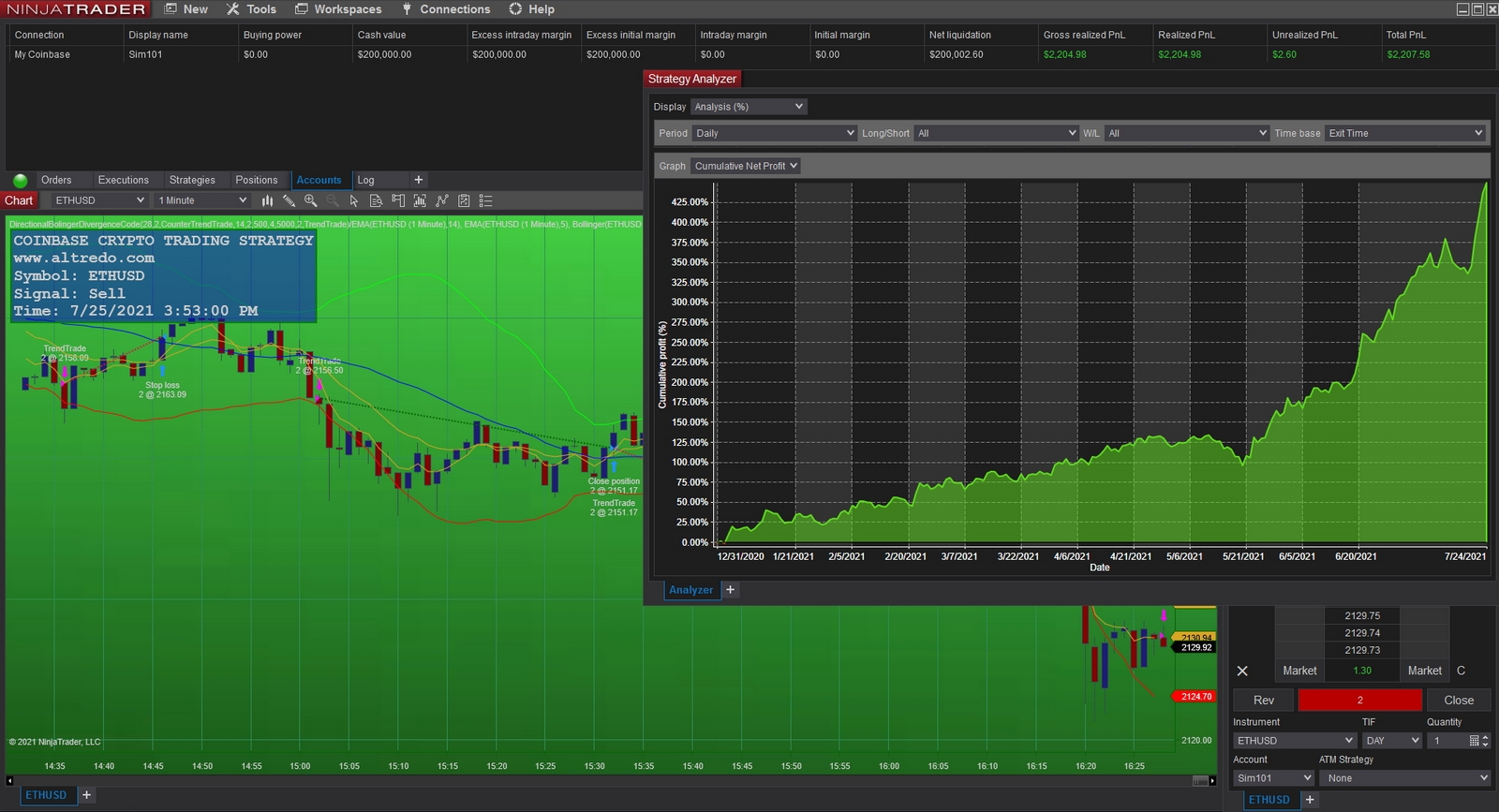Open the Long/Short All dropdown

coord(997,133)
